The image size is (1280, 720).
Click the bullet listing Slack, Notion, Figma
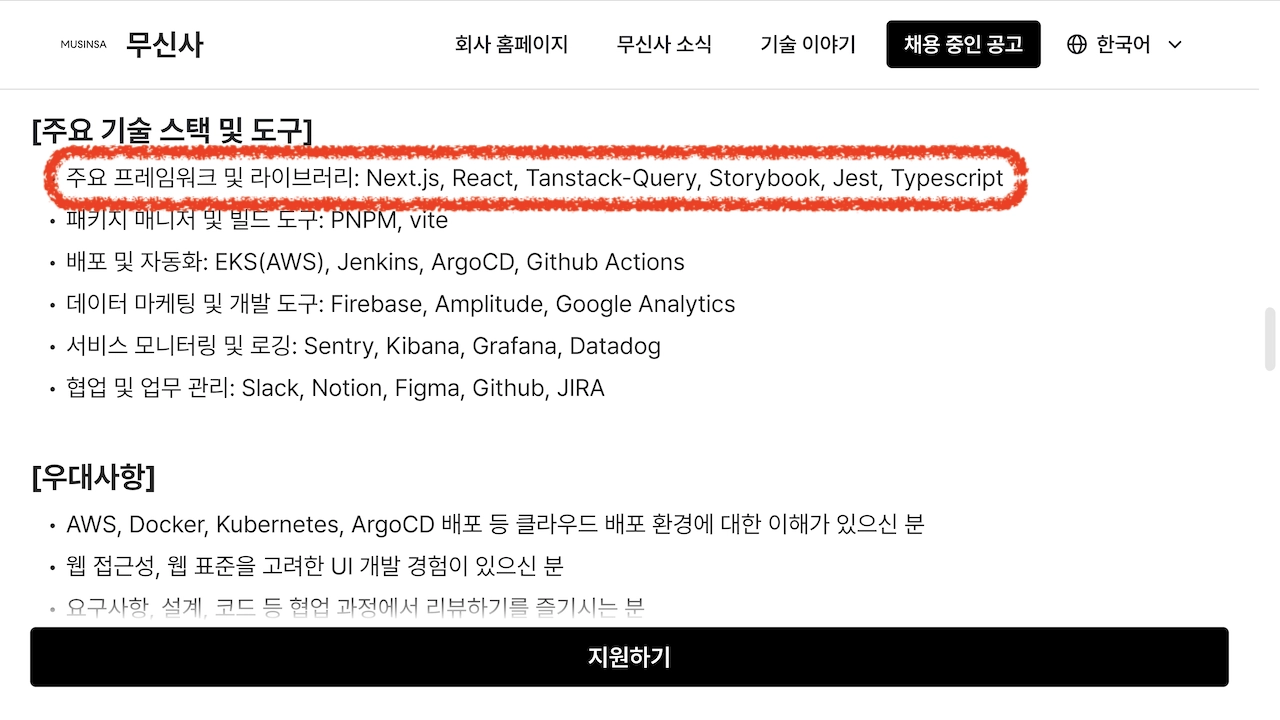coord(335,388)
